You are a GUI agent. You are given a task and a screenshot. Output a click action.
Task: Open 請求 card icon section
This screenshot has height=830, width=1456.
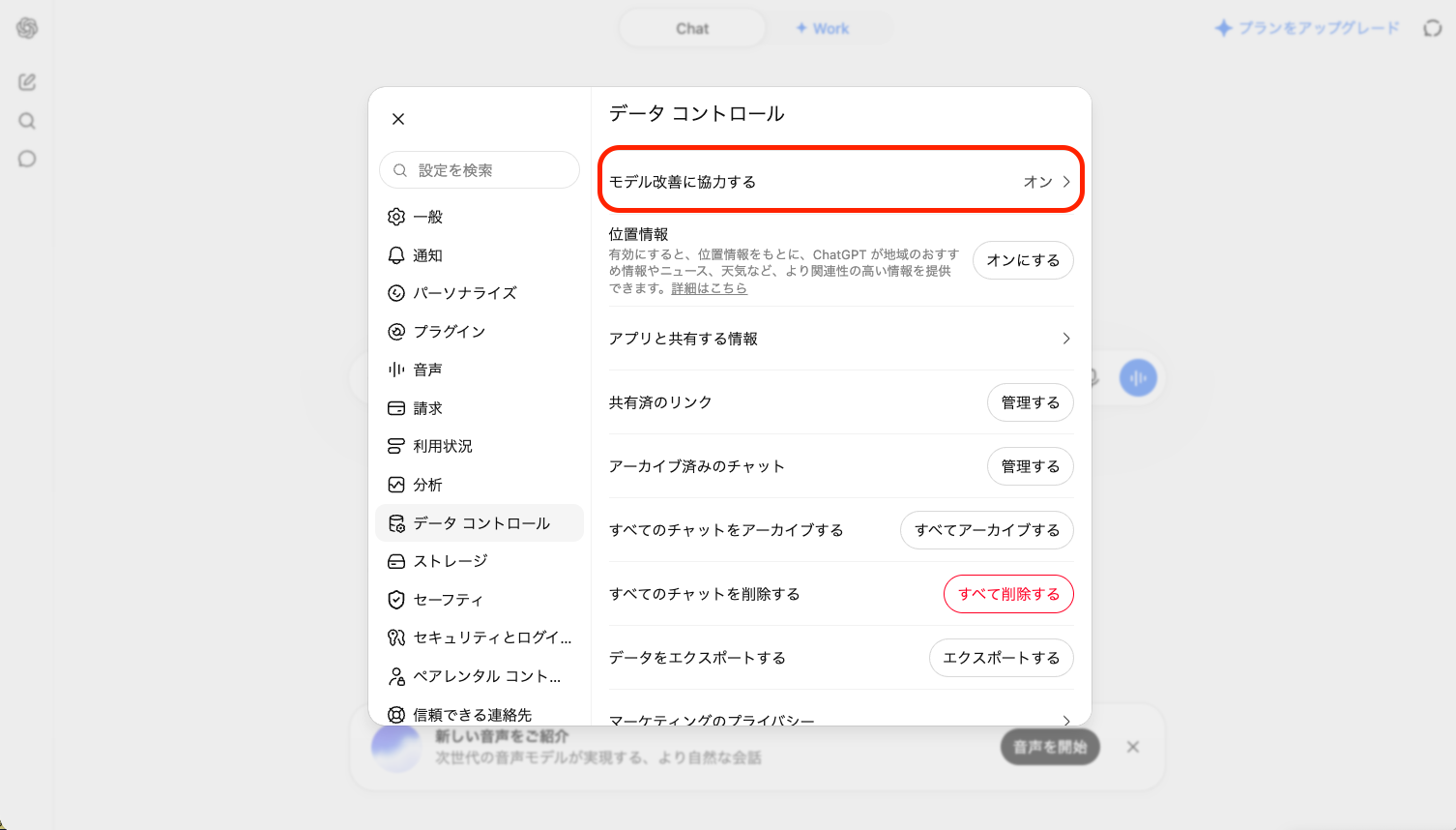(x=396, y=408)
